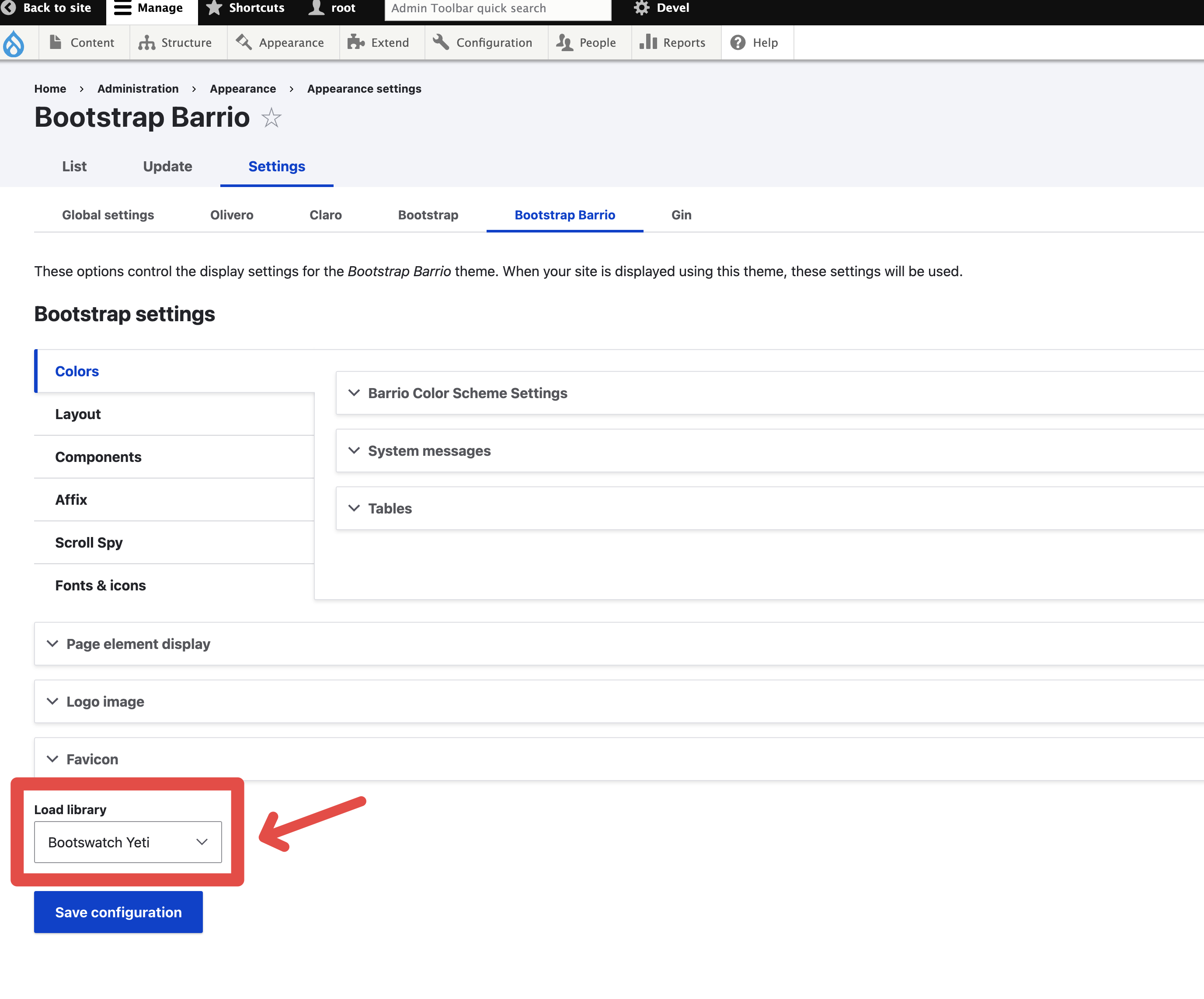Click the star favorite icon beside Bootstrap Barrio title
This screenshot has height=999, width=1204.
coord(271,118)
